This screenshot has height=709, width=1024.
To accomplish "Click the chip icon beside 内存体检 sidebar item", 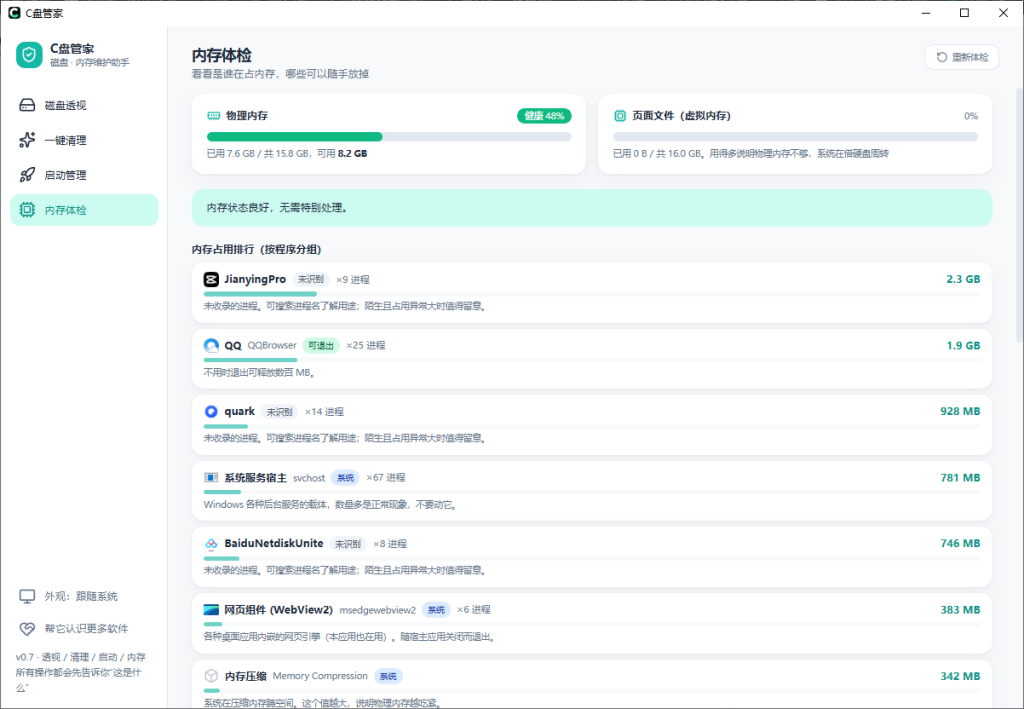I will (x=27, y=210).
